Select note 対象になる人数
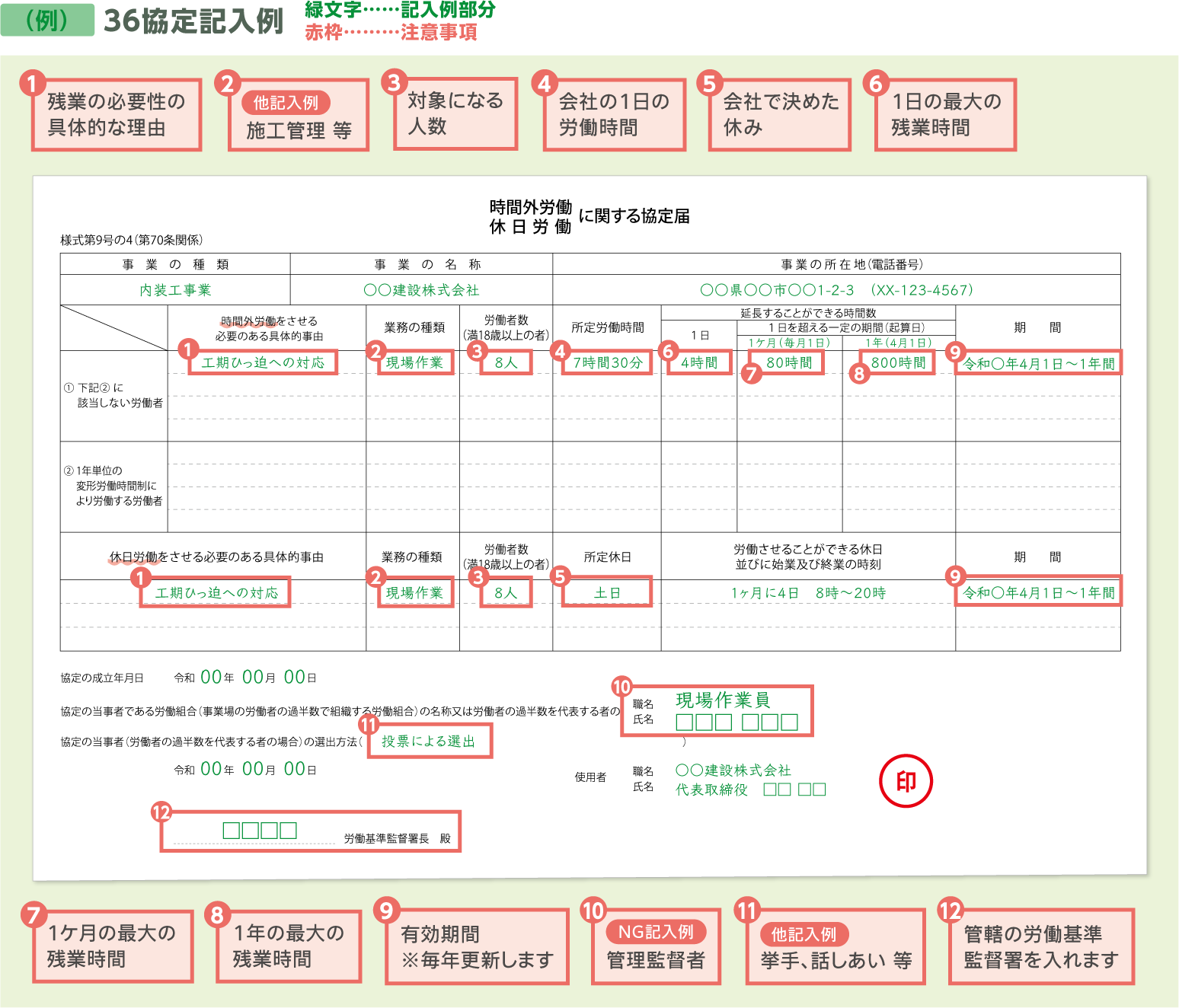Viewport: 1179px width, 1008px height. pos(455,113)
